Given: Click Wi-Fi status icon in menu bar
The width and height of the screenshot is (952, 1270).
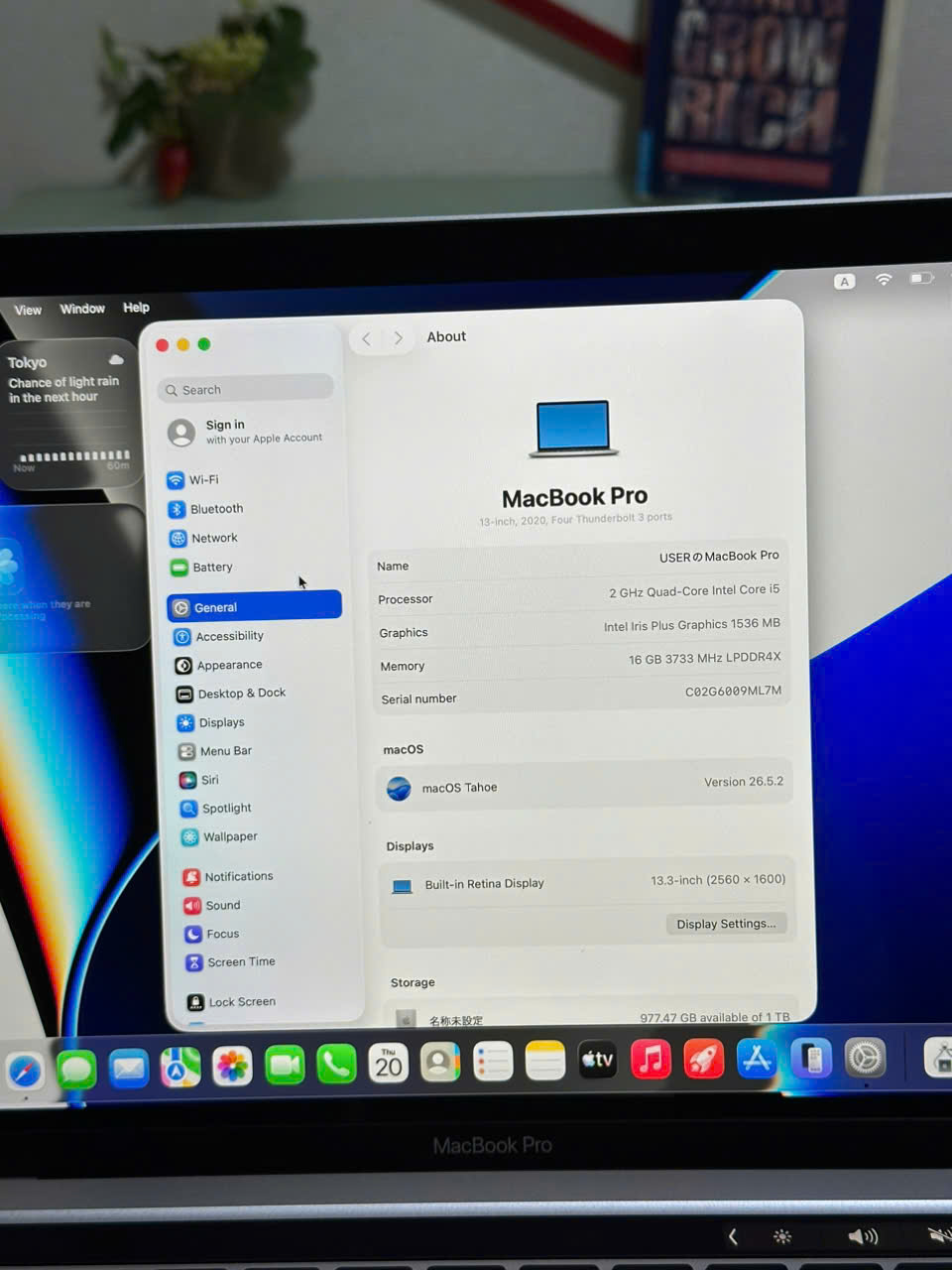Looking at the screenshot, I should click(884, 280).
